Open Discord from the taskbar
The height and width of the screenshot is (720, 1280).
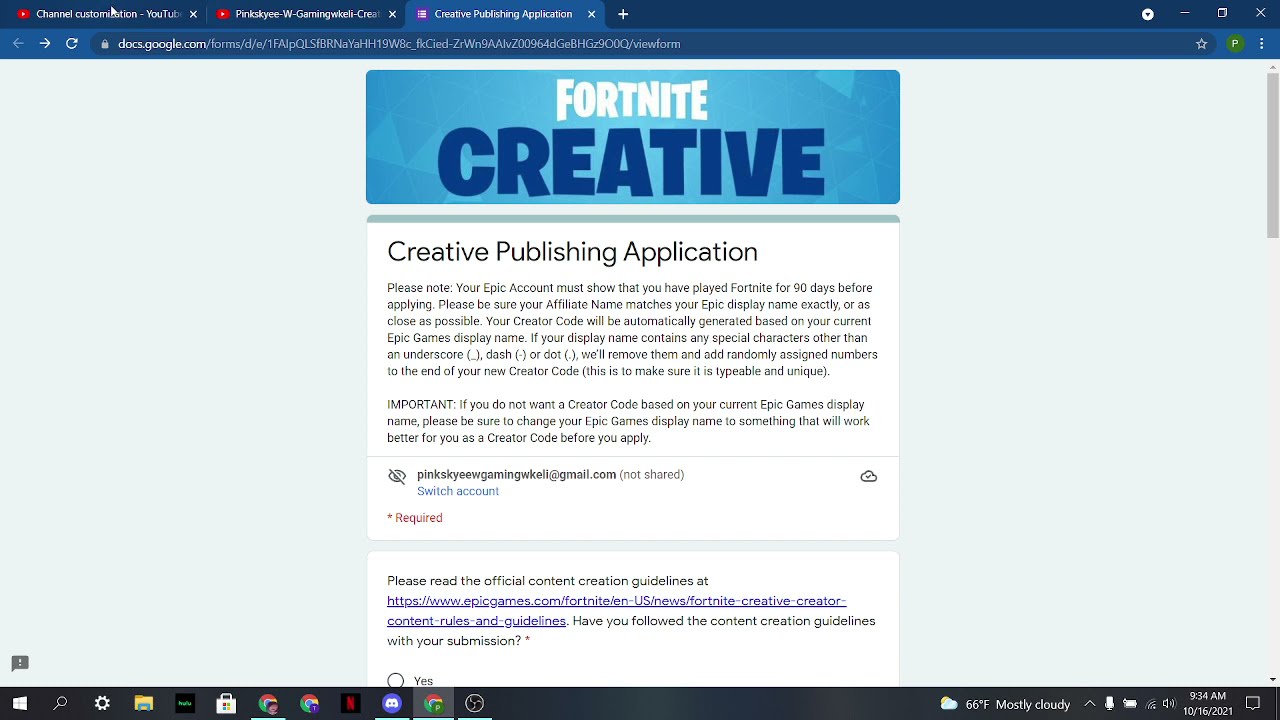(x=392, y=704)
